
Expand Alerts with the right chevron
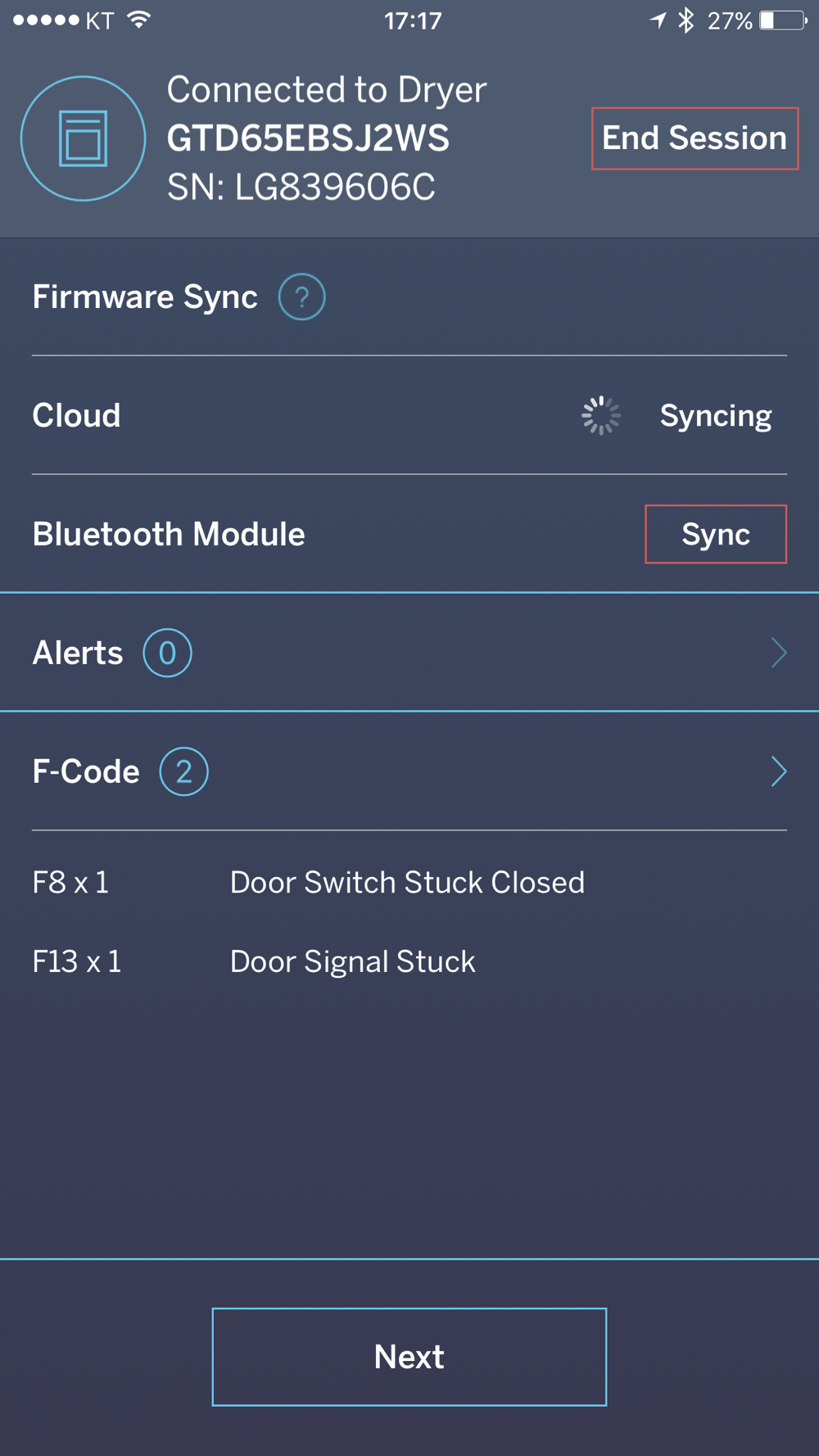coord(779,653)
